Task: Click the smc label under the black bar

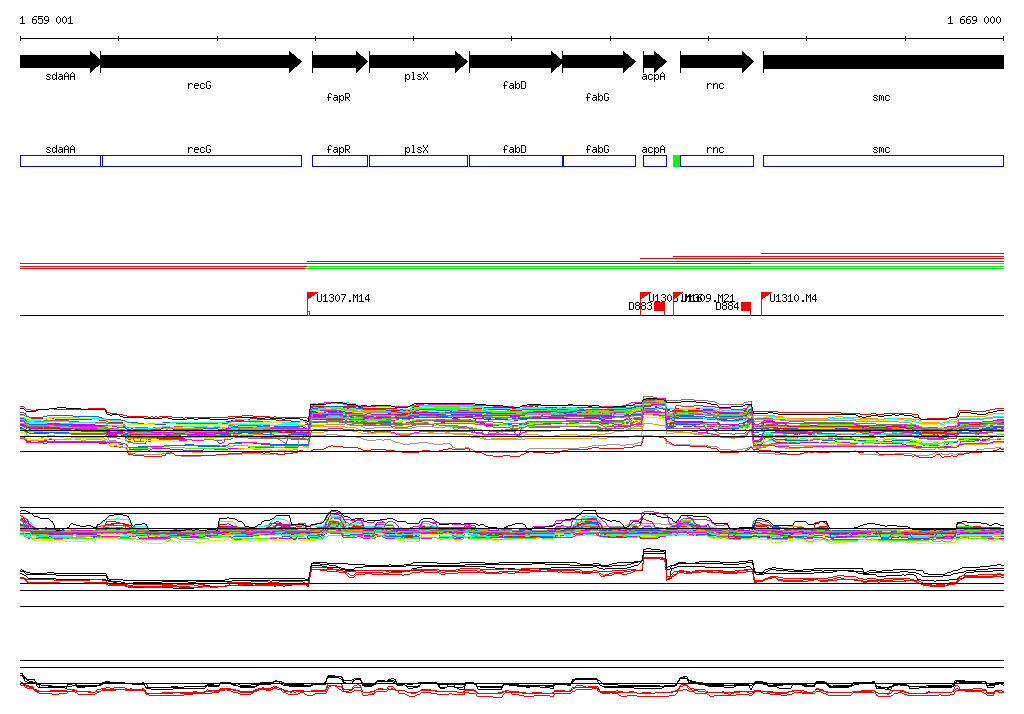Action: tap(881, 97)
